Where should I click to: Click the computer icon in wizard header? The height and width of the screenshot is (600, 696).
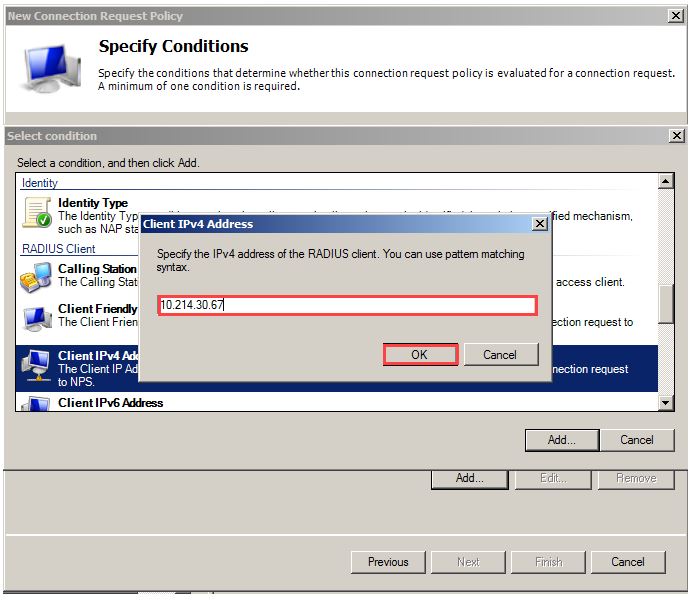pyautogui.click(x=50, y=66)
